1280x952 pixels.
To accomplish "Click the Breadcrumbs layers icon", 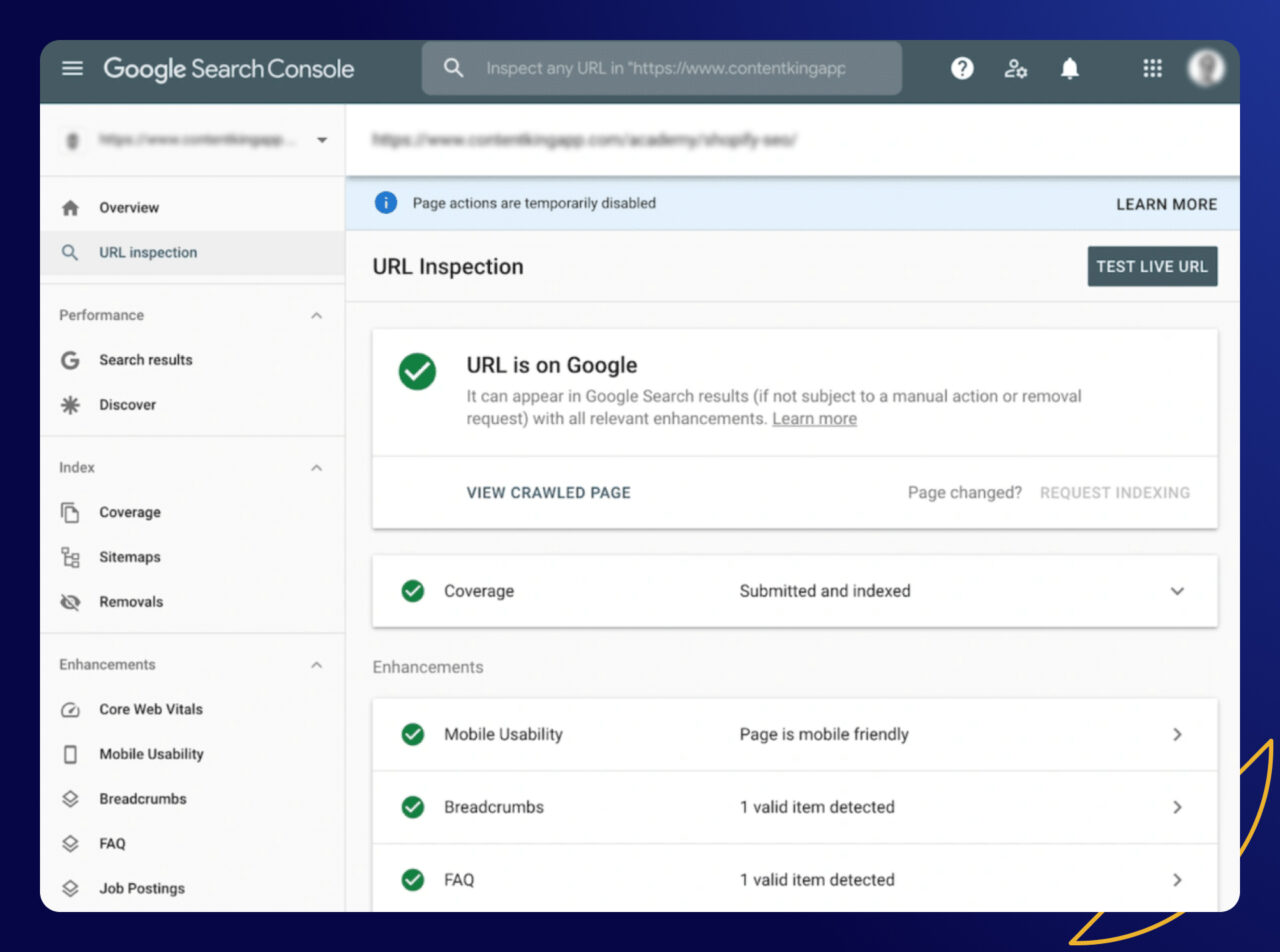I will pyautogui.click(x=70, y=799).
